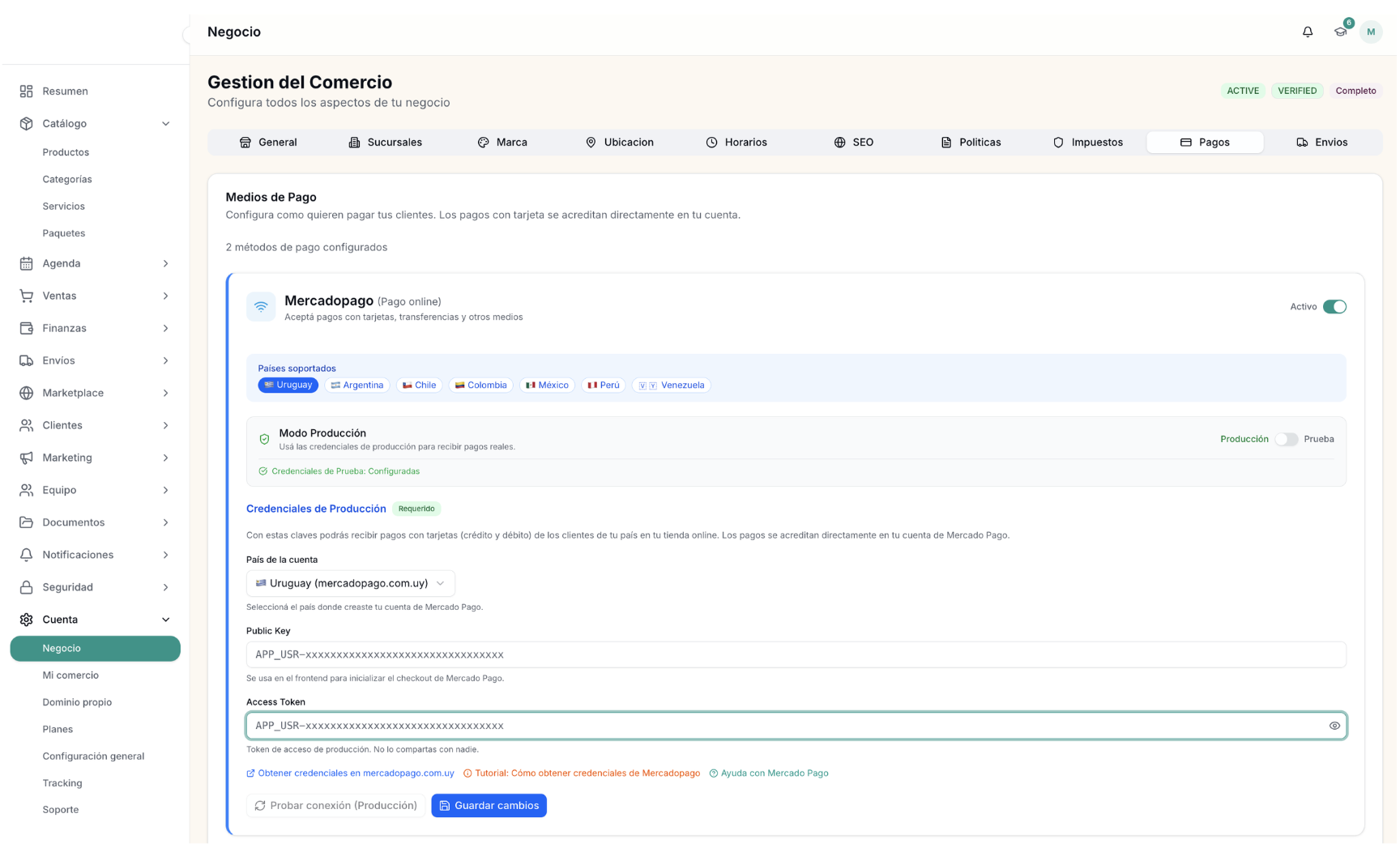The width and height of the screenshot is (1400, 852).
Task: Collapse the Cuenta section chevron
Action: [165, 620]
